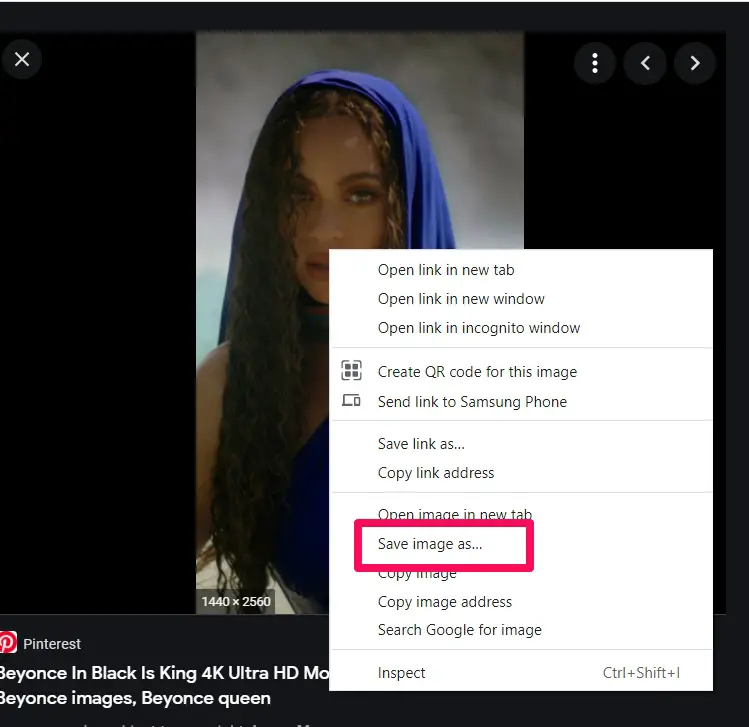Select Send link to Samsung Phone

click(521, 402)
